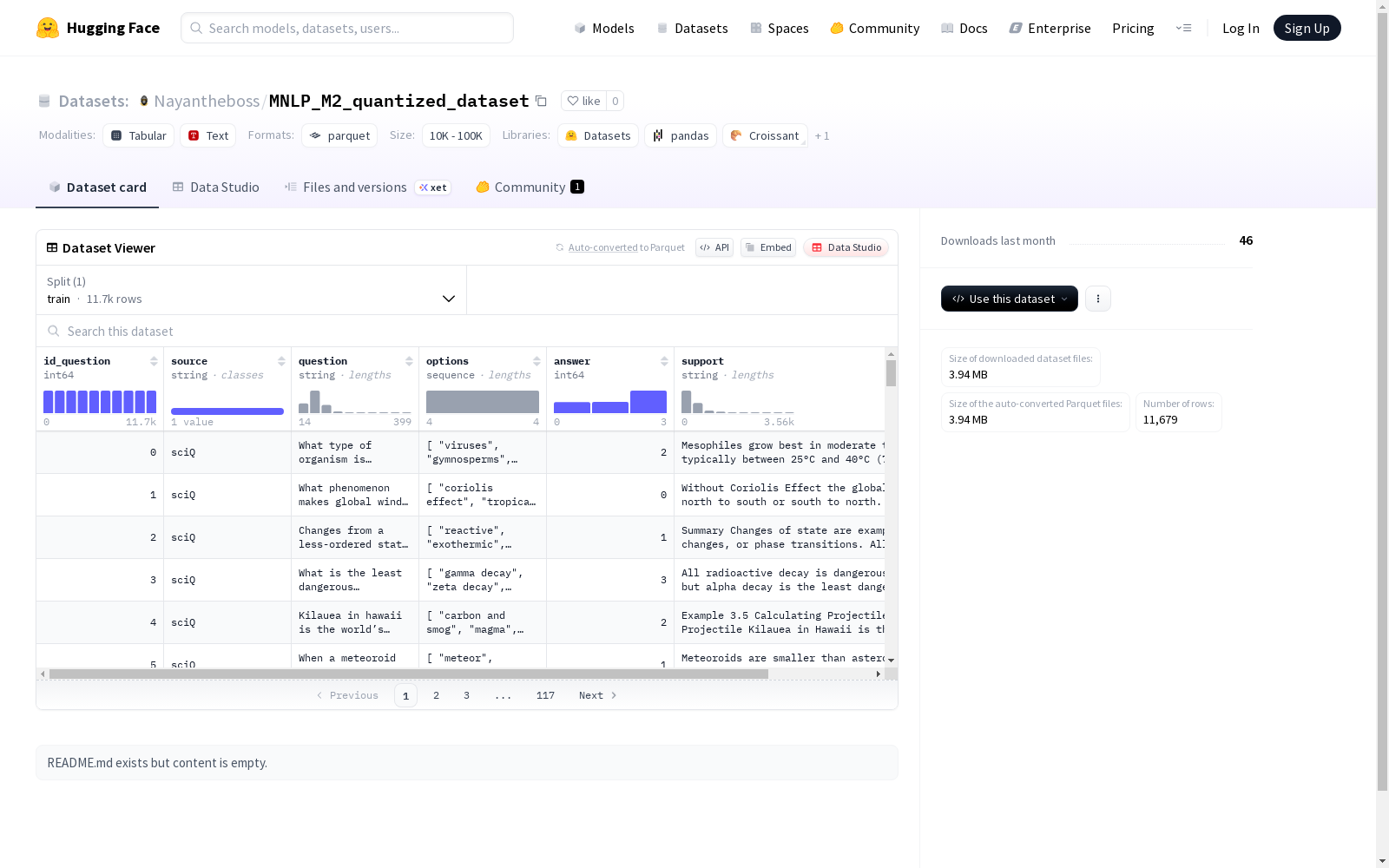Select the Datasets library tag
Image resolution: width=1389 pixels, height=868 pixels.
598,135
